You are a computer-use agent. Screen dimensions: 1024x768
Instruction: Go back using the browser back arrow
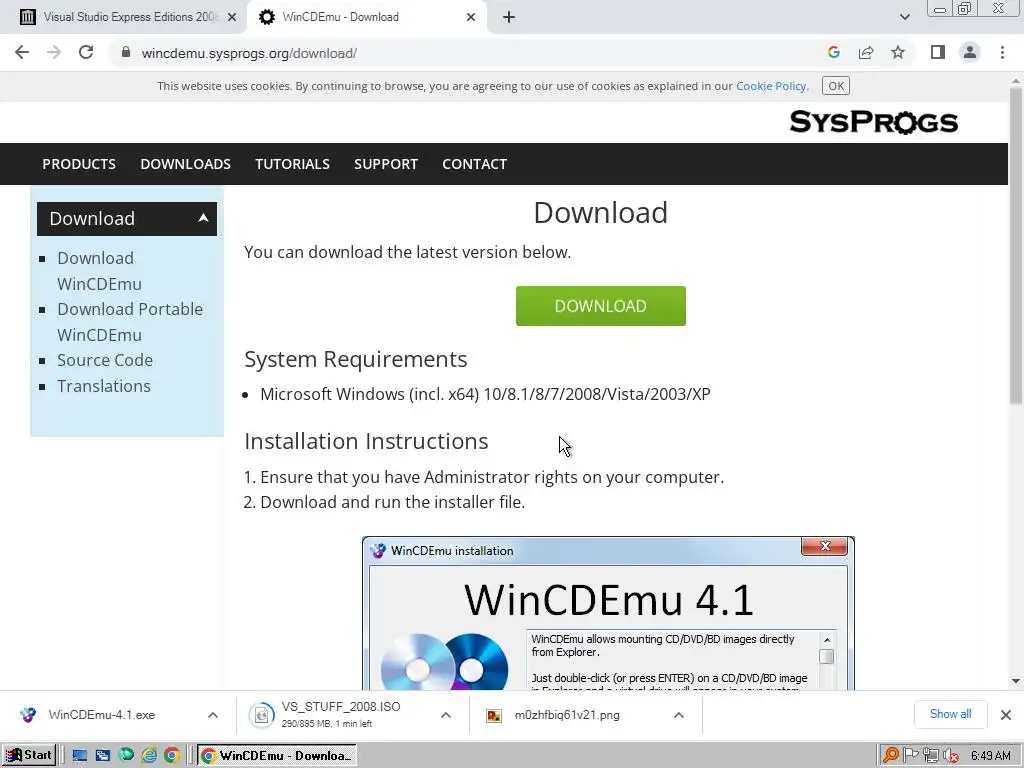[x=22, y=53]
